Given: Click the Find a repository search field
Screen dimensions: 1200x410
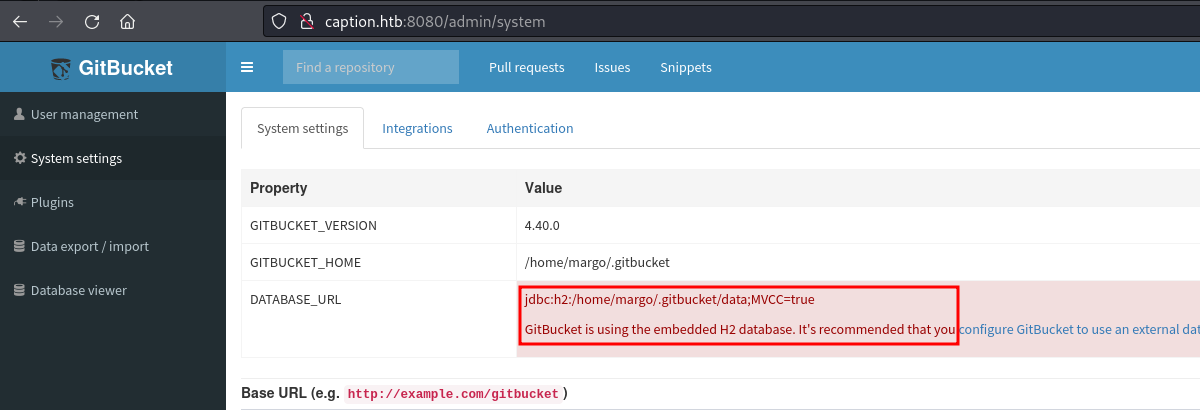Looking at the screenshot, I should (x=370, y=68).
